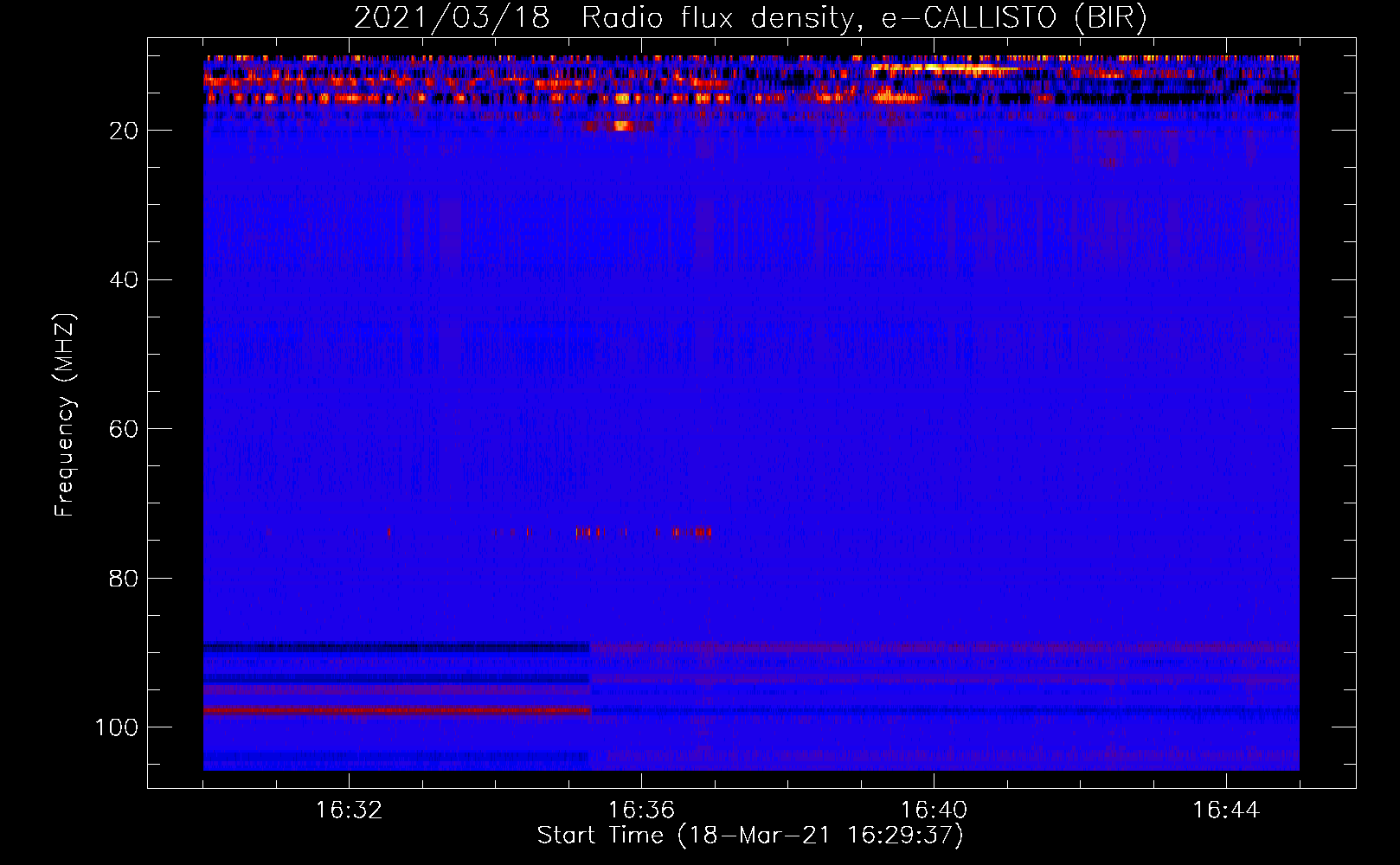Viewport: 1400px width, 865px height.
Task: Click the 100 frequency tick label
Action: click(x=117, y=727)
